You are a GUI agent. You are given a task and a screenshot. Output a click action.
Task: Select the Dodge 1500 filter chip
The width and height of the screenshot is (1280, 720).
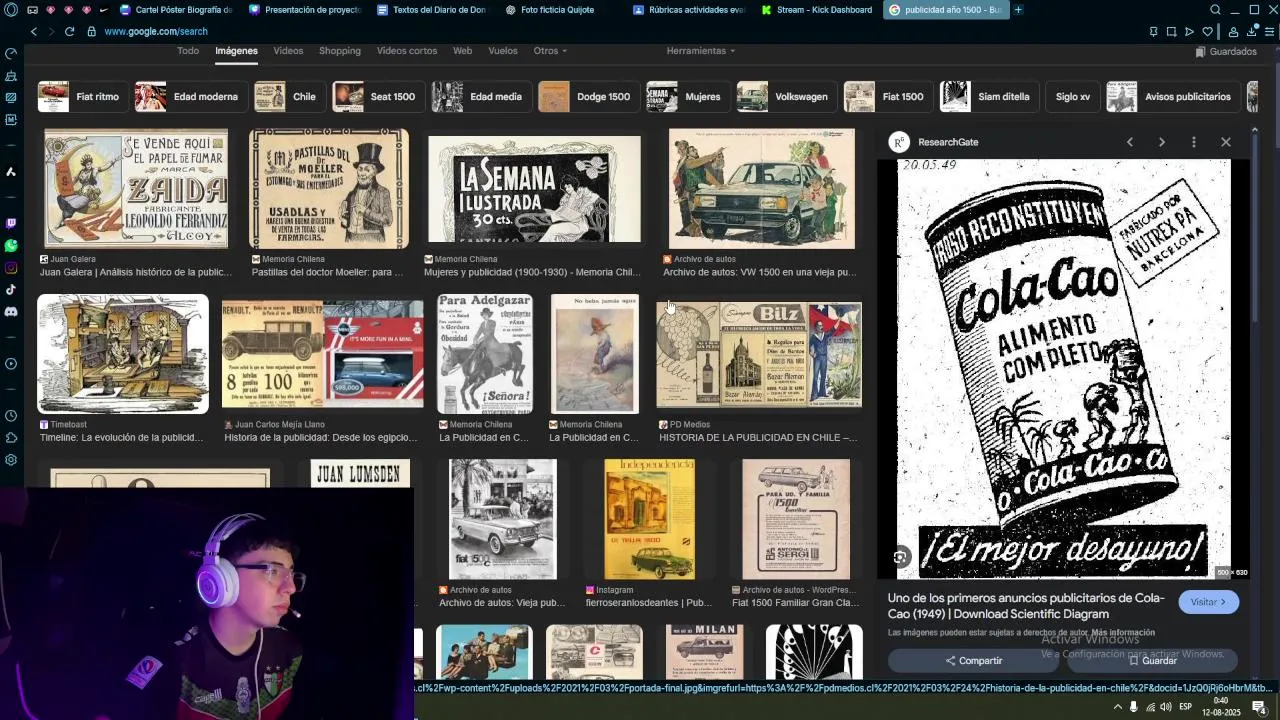pos(587,97)
